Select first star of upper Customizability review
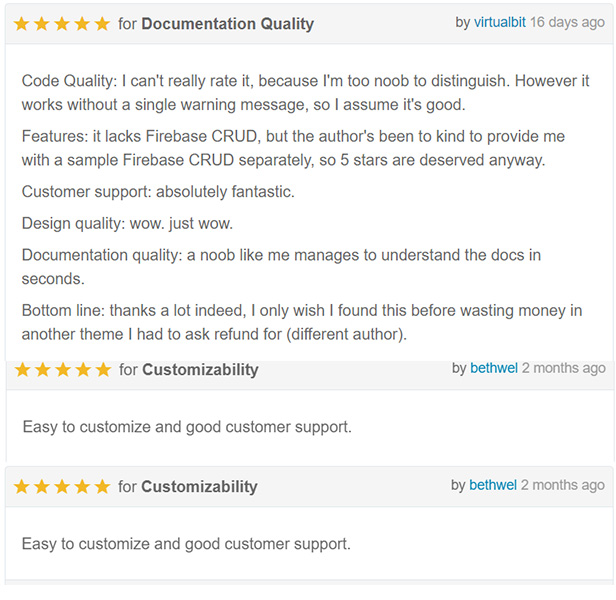The image size is (616, 600). coord(22,370)
